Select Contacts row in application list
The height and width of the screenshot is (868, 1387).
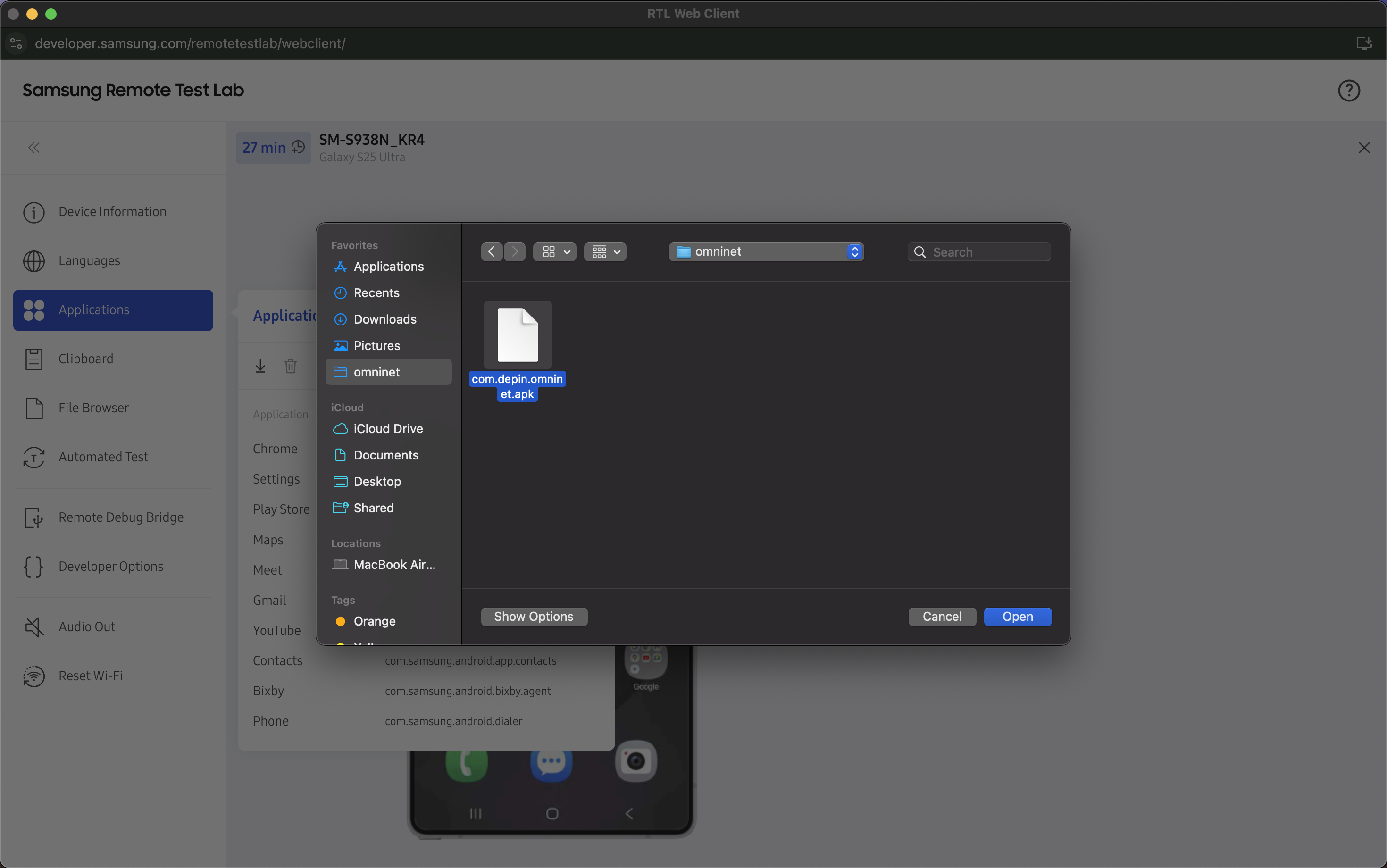coord(426,661)
